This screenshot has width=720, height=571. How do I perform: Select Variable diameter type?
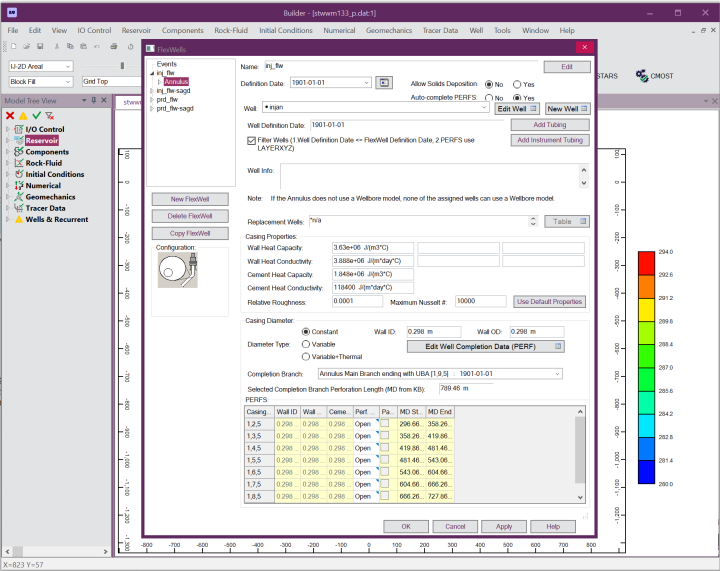click(x=306, y=344)
